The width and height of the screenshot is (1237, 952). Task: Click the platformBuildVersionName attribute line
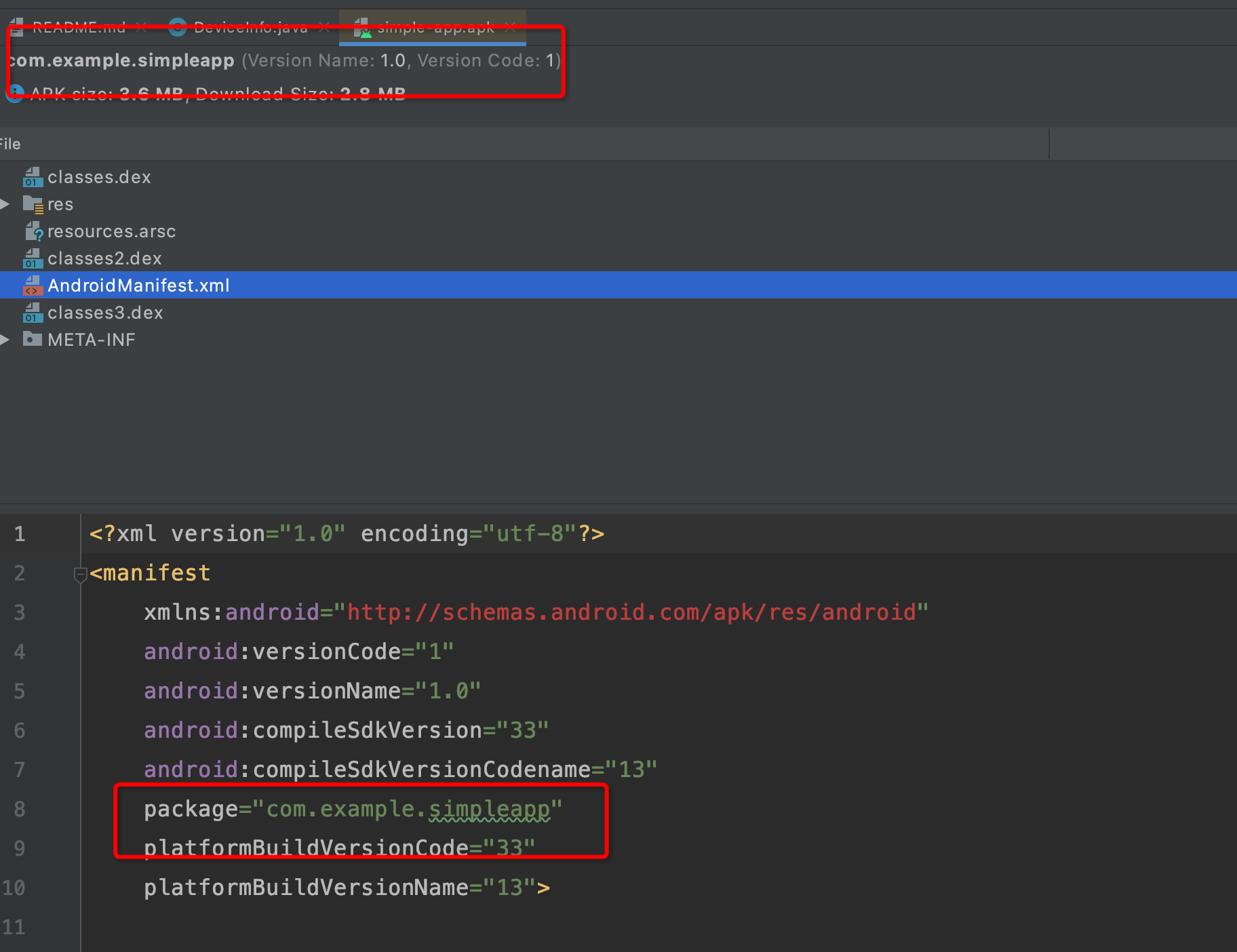click(347, 888)
